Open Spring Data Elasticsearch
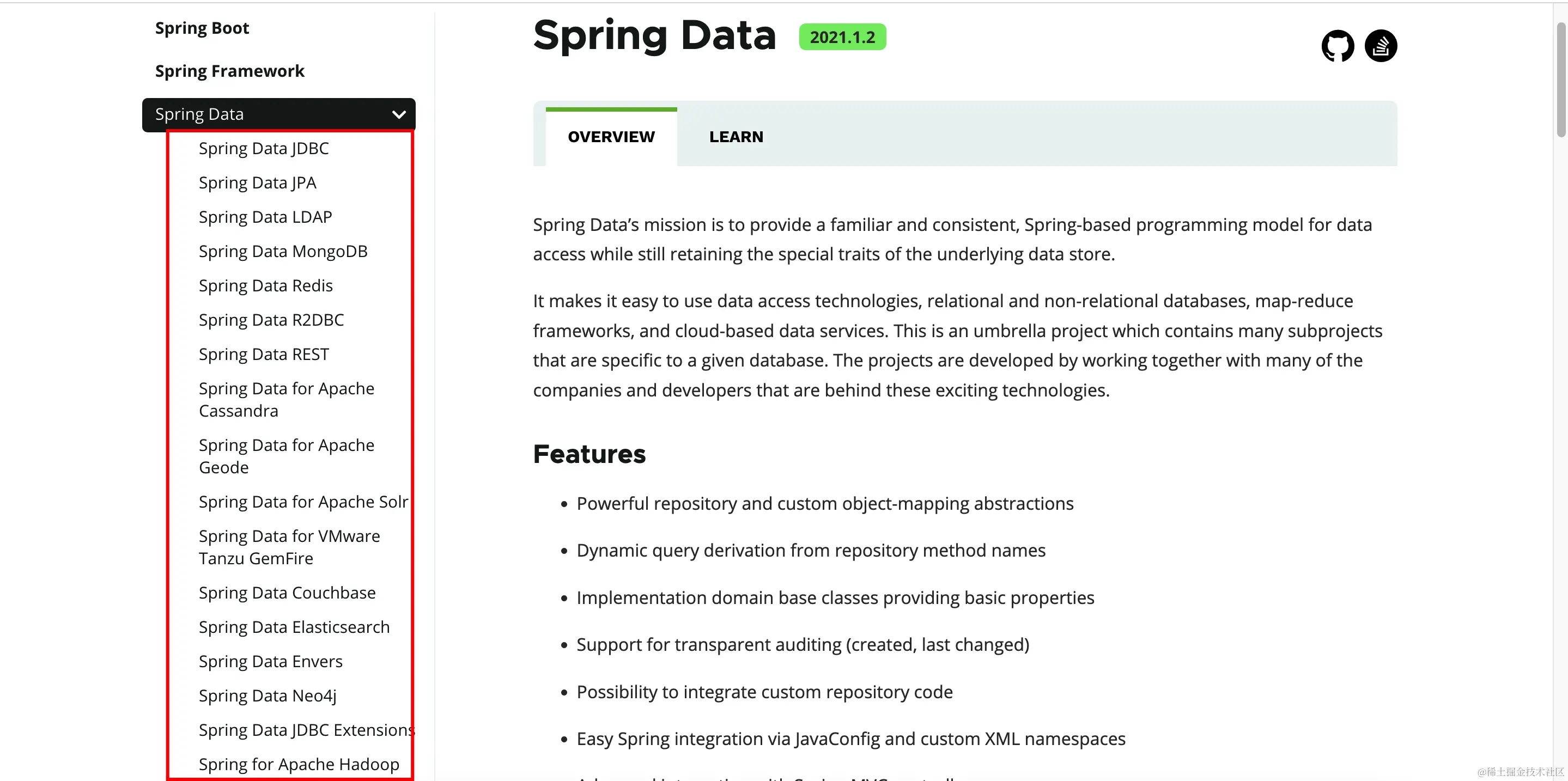Image resolution: width=1568 pixels, height=781 pixels. (x=294, y=627)
